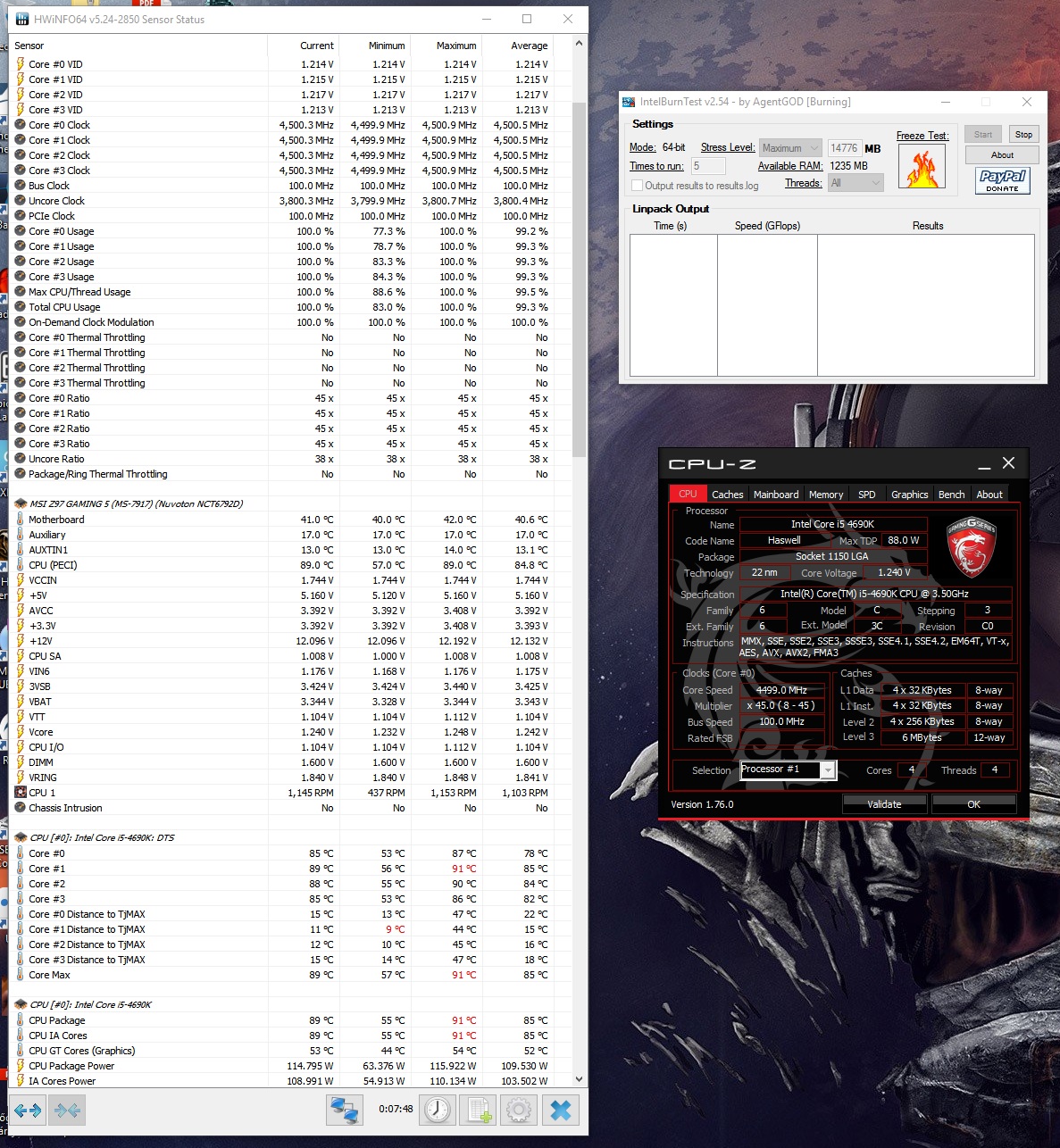The width and height of the screenshot is (1060, 1148).
Task: Click the HWiNFO vertical scrollbar thumb
Action: point(579,279)
